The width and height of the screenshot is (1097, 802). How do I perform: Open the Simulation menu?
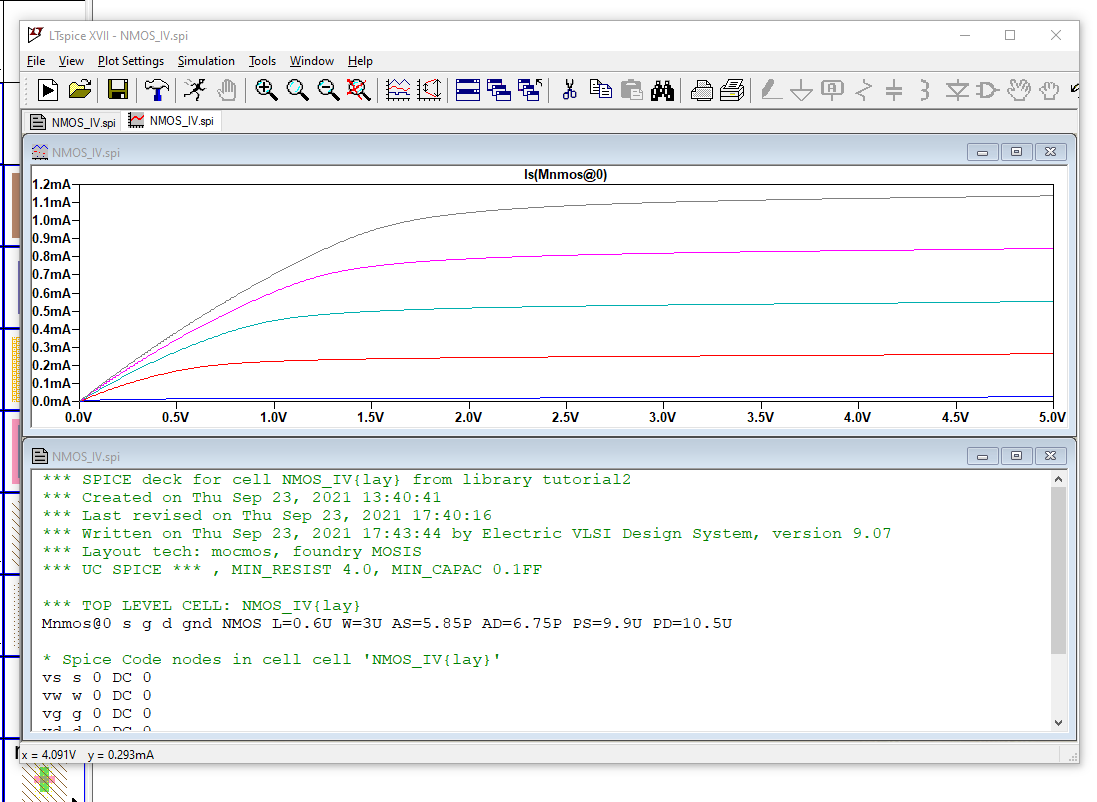click(x=206, y=61)
